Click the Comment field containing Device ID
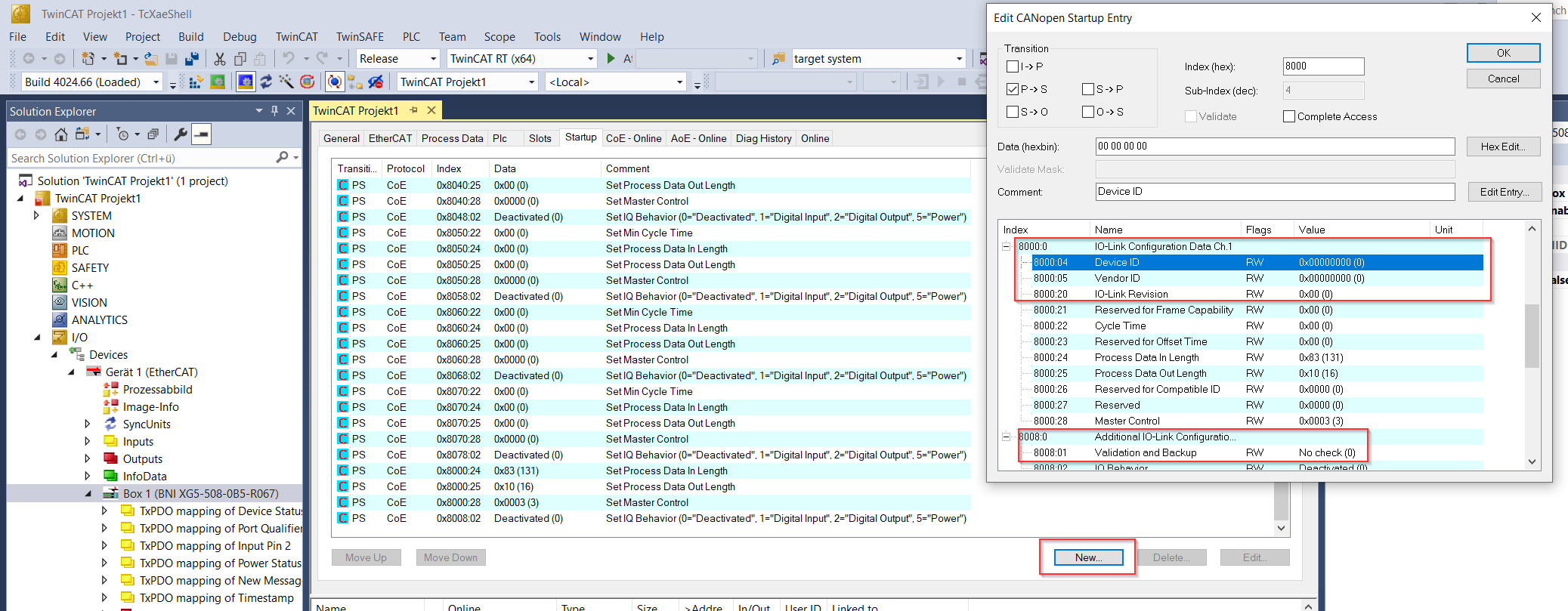 coord(1275,192)
